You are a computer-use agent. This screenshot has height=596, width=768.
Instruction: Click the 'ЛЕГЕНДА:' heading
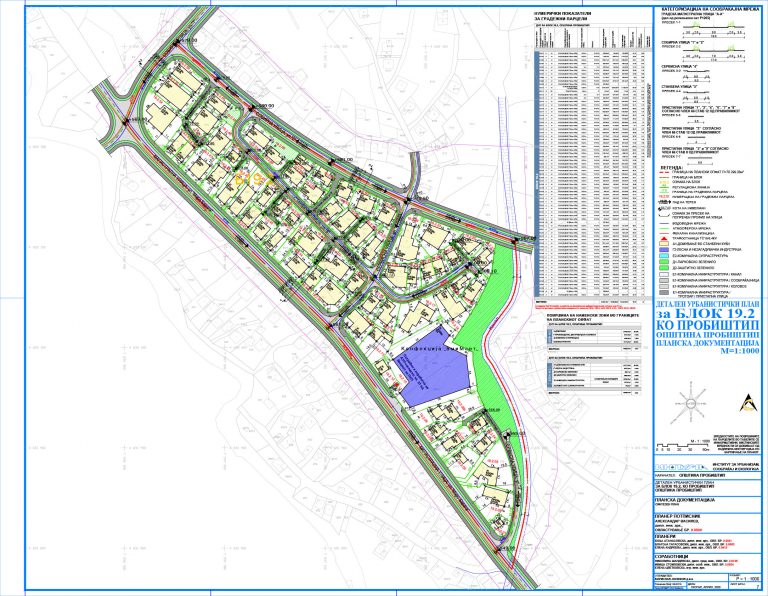(x=672, y=168)
